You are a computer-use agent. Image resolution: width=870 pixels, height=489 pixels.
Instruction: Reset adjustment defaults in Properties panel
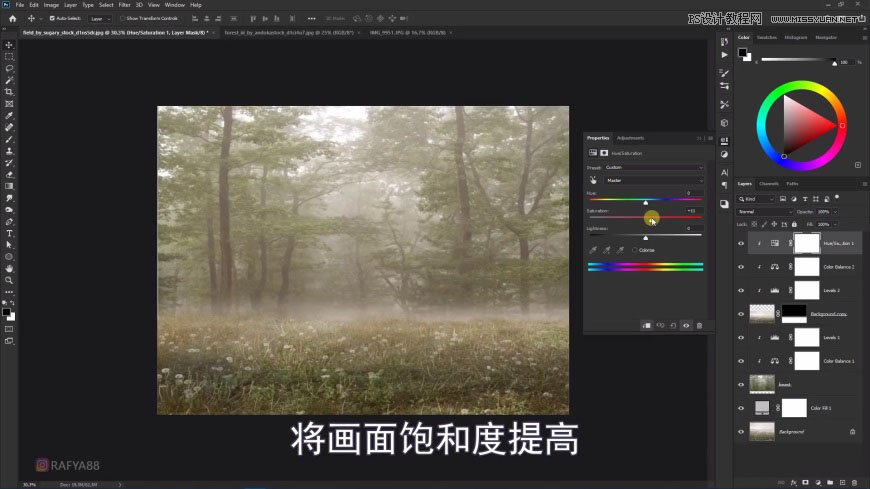click(673, 325)
